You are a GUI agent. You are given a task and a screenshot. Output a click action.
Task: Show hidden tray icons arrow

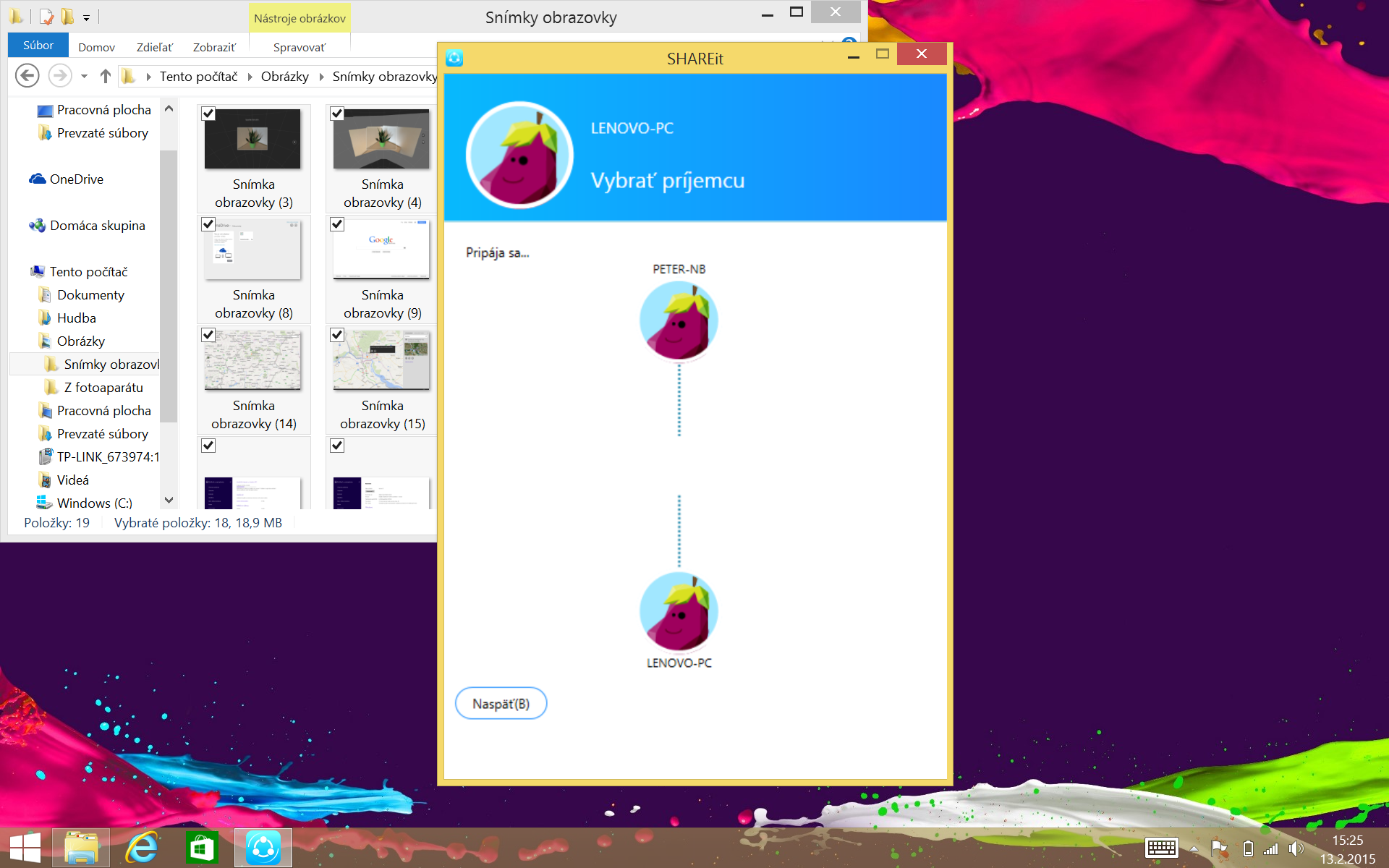[x=1194, y=849]
